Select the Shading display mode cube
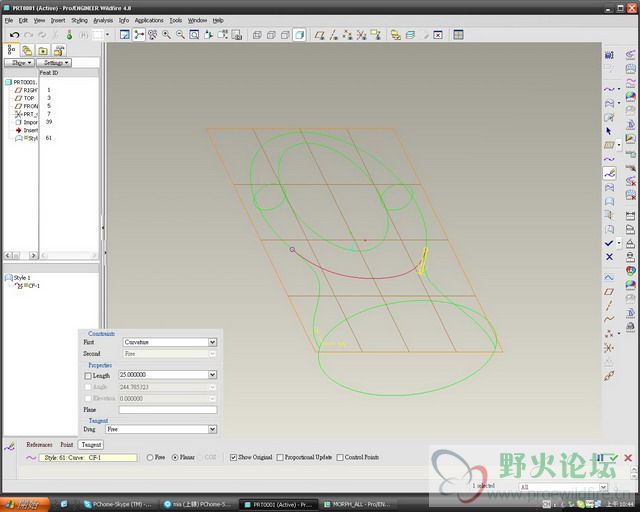The height and width of the screenshot is (512, 640). click(x=299, y=35)
